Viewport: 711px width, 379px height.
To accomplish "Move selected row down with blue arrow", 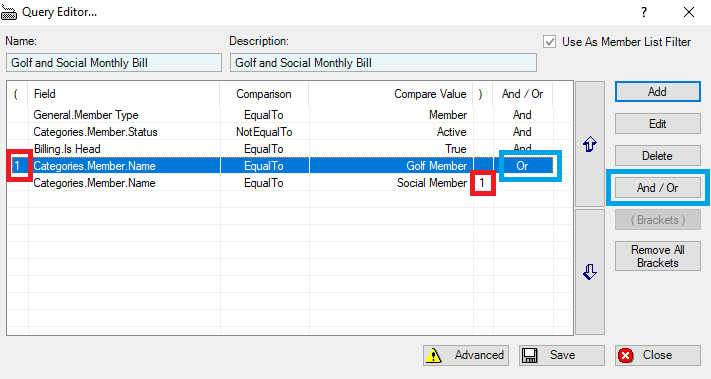I will [x=589, y=272].
